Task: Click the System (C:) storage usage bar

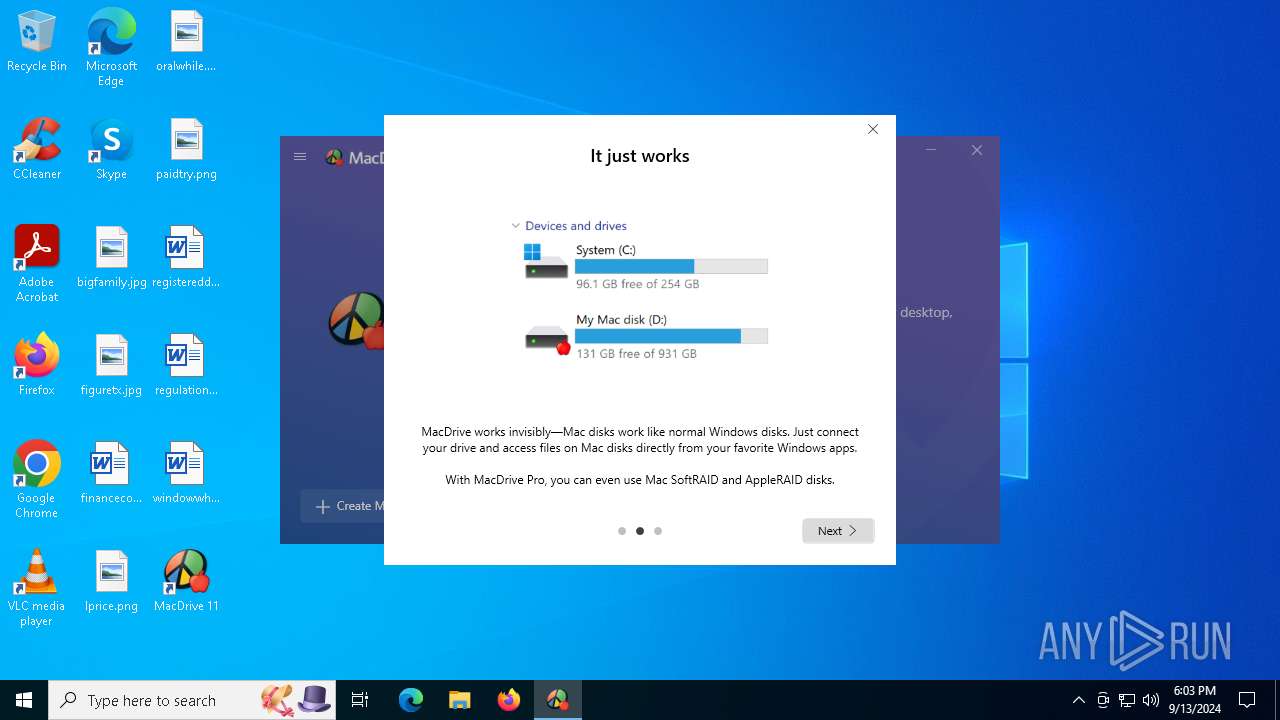Action: [x=671, y=267]
